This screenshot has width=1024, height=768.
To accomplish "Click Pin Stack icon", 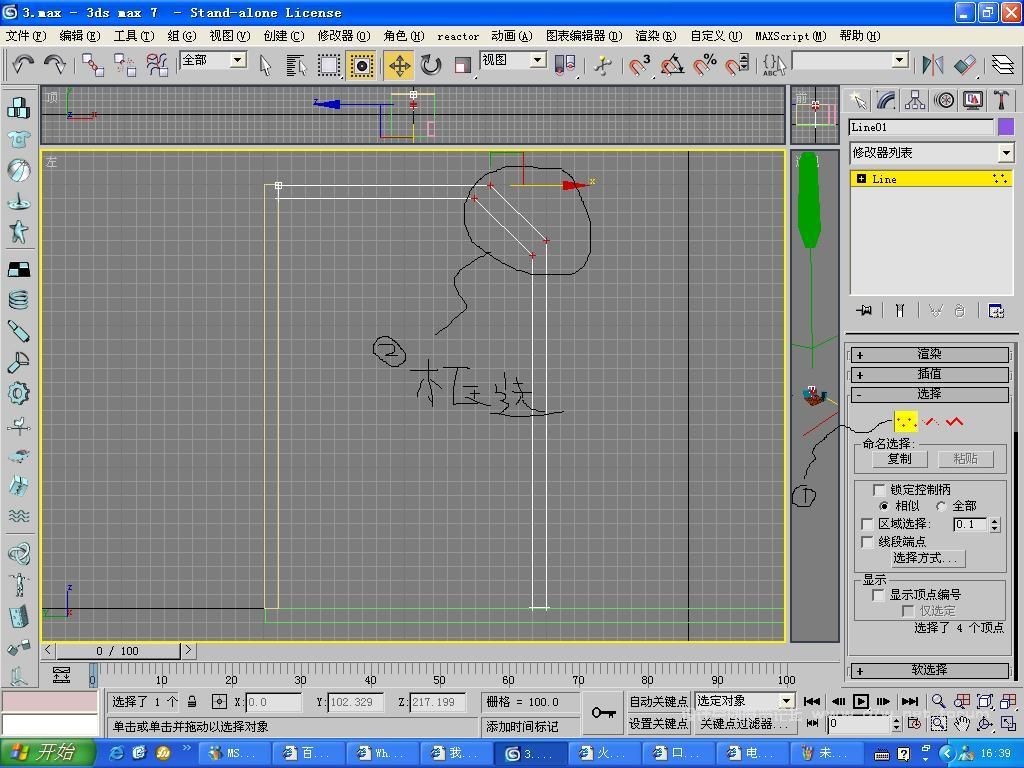I will [x=864, y=311].
